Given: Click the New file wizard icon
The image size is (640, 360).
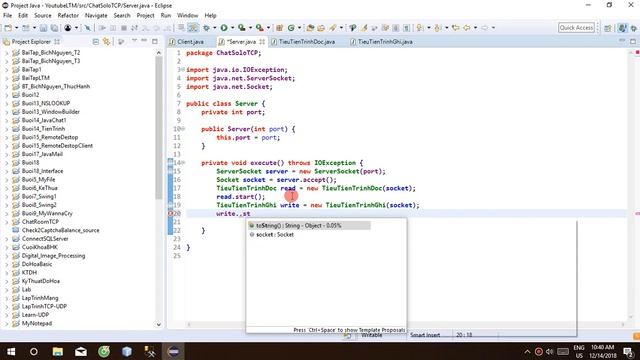Looking at the screenshot, I should 8,28.
